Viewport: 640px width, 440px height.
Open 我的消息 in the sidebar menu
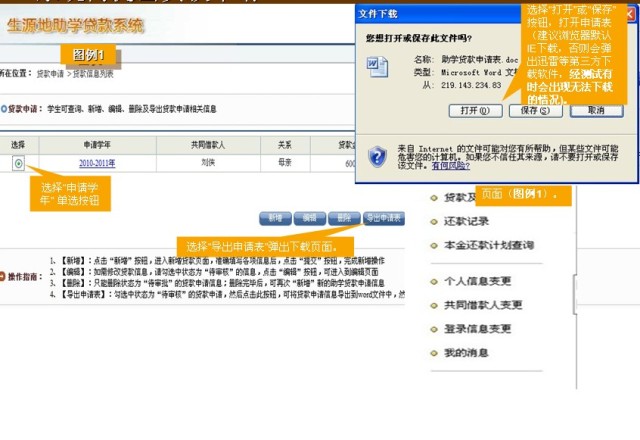(465, 353)
